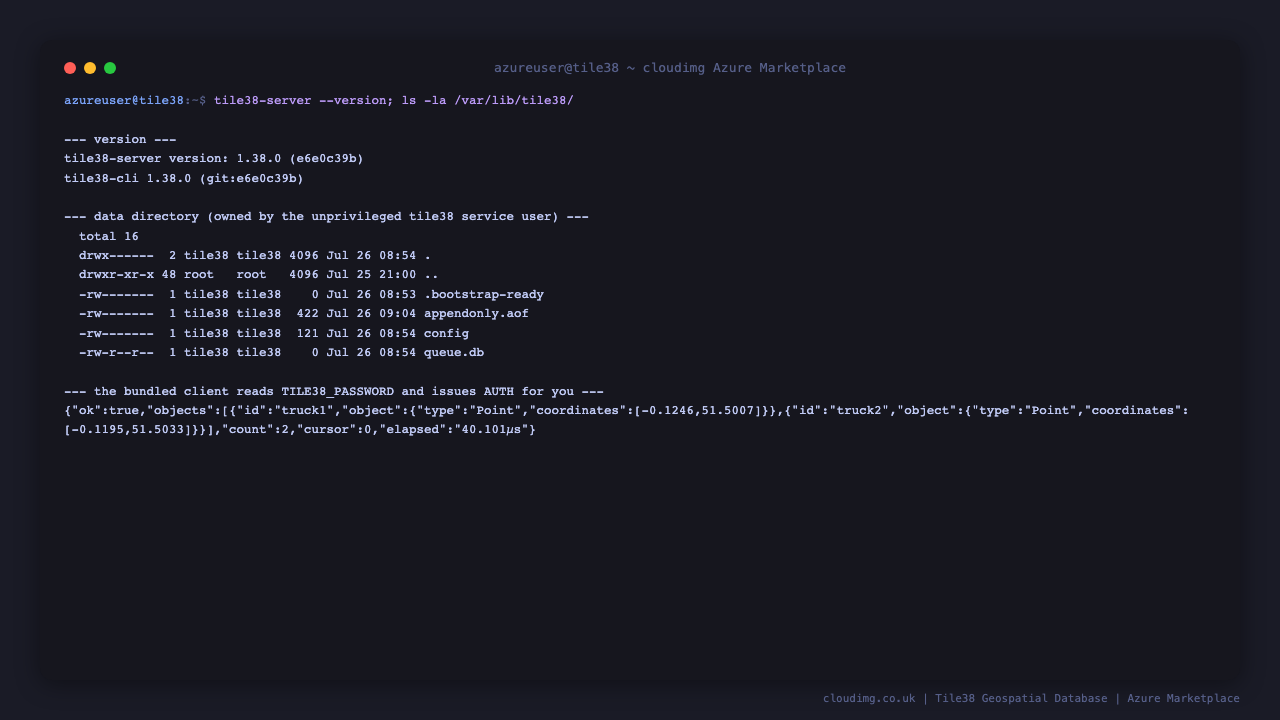Click the drwxr-xr-x root parent directory row
This screenshot has height=720, width=1280.
point(259,275)
